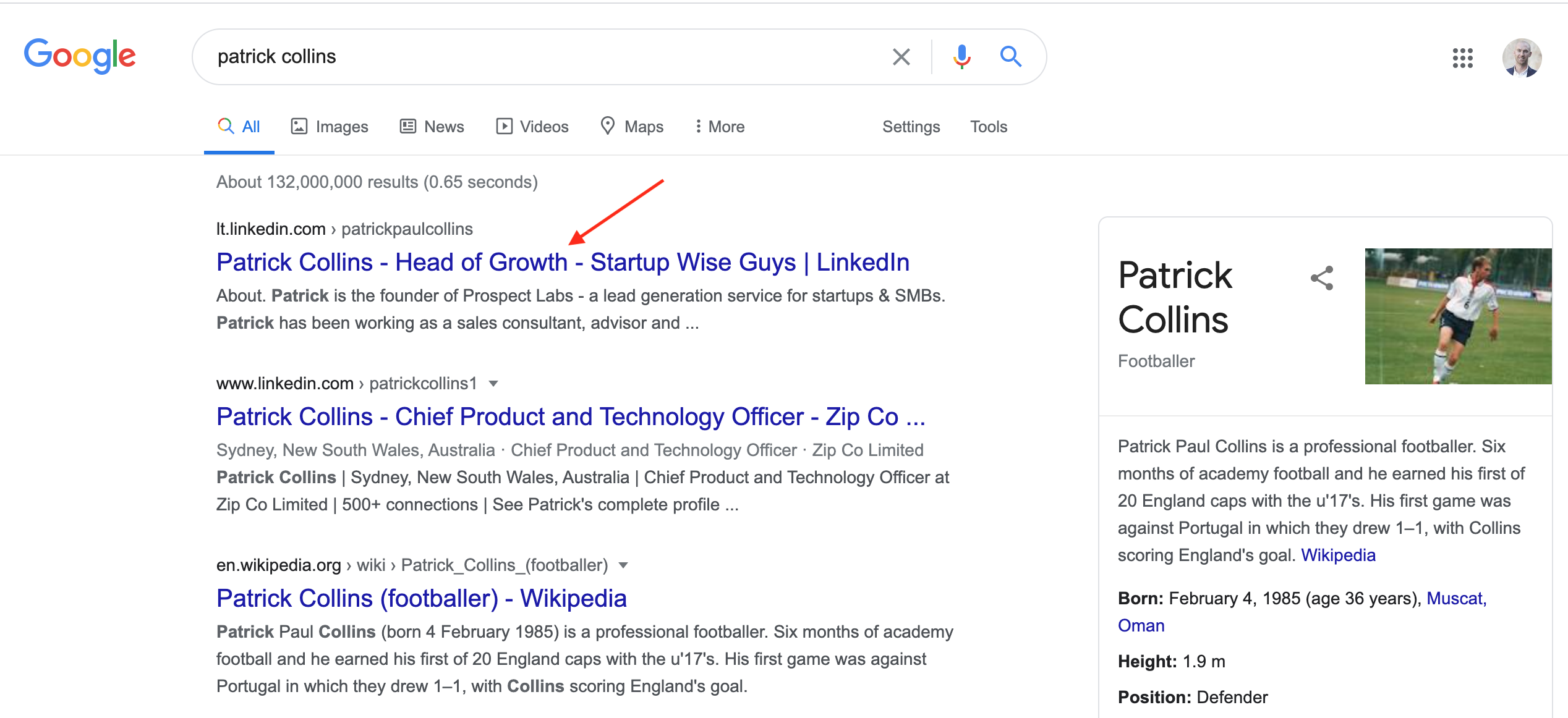
Task: Open search Tools
Action: 988,127
